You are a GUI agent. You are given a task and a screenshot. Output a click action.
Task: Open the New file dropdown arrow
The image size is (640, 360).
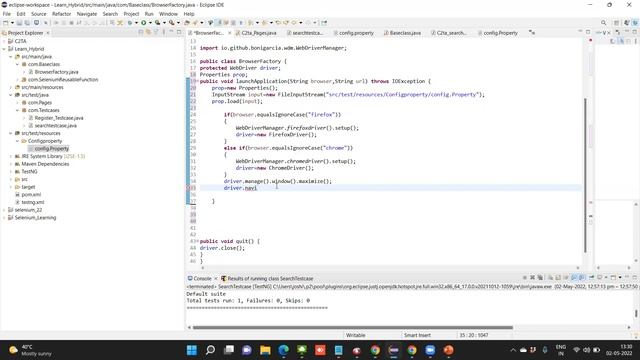(x=12, y=23)
